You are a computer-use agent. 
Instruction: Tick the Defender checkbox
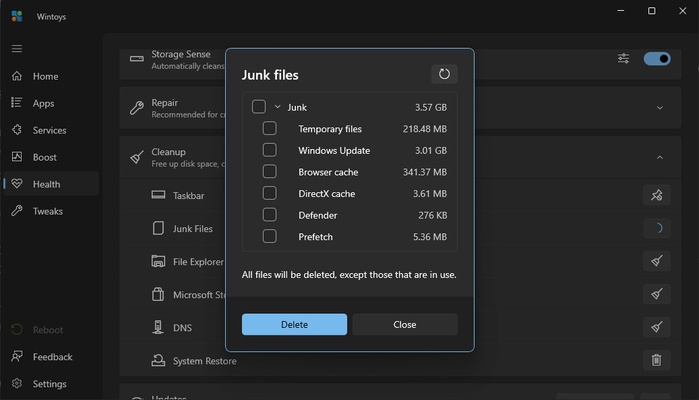[x=269, y=215]
